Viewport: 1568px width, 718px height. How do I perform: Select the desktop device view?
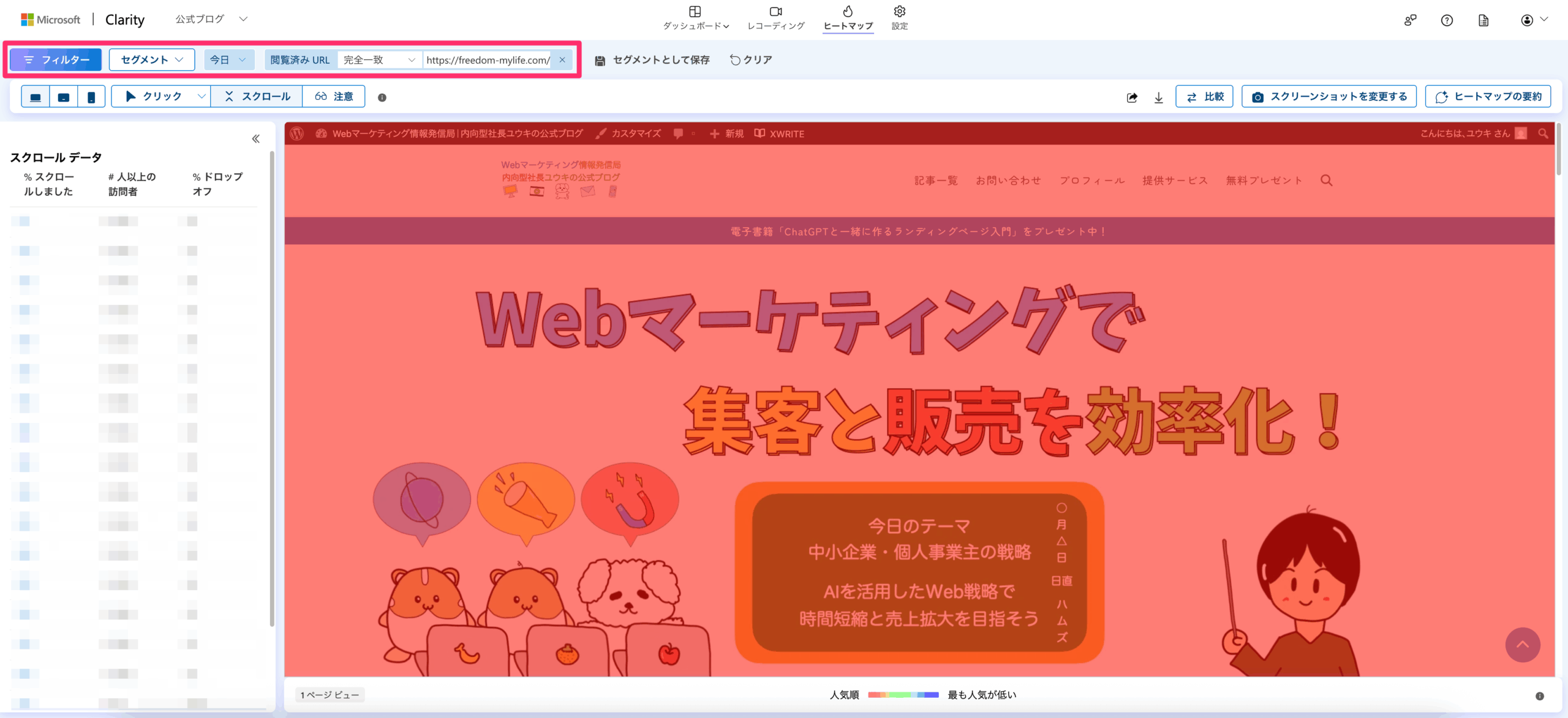pyautogui.click(x=36, y=97)
